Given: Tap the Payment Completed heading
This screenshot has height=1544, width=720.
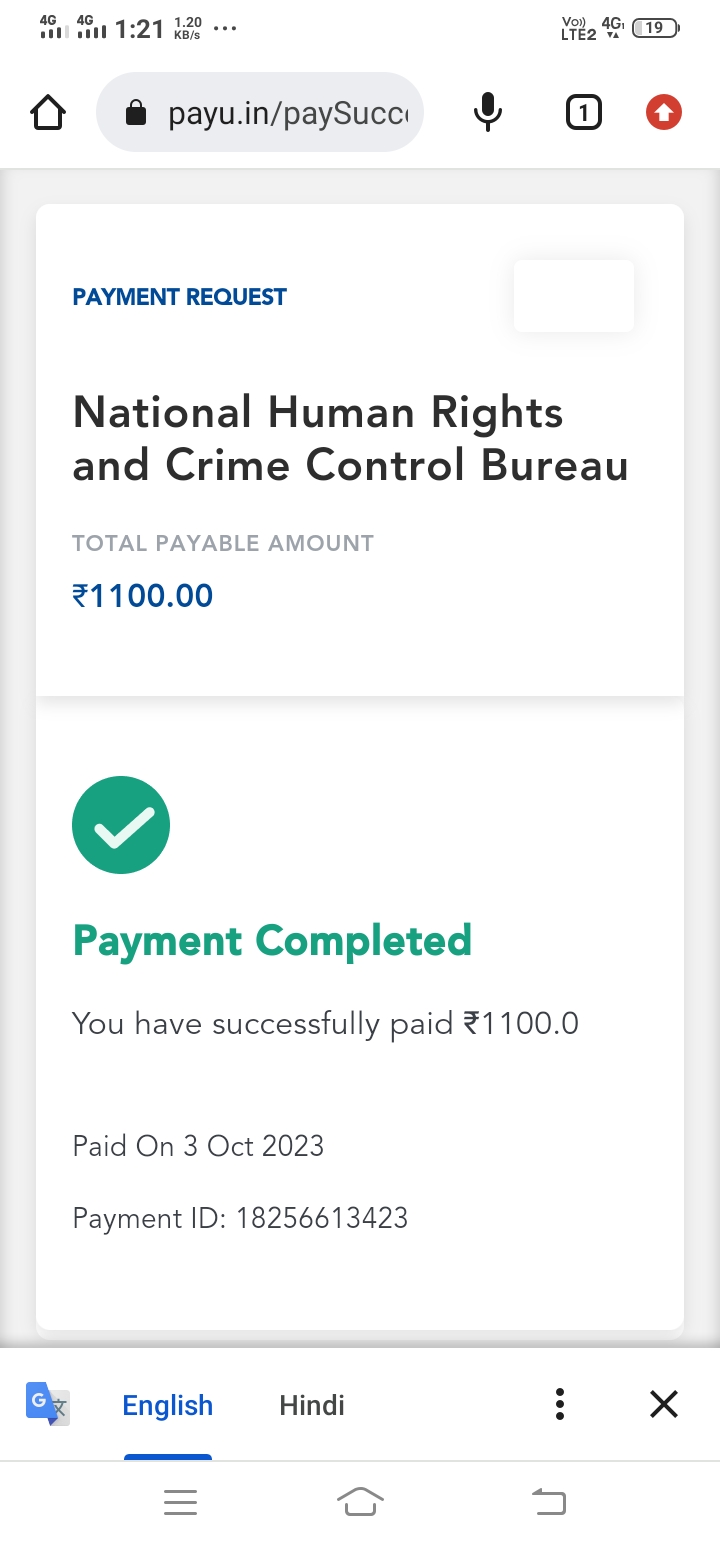Looking at the screenshot, I should (x=272, y=941).
